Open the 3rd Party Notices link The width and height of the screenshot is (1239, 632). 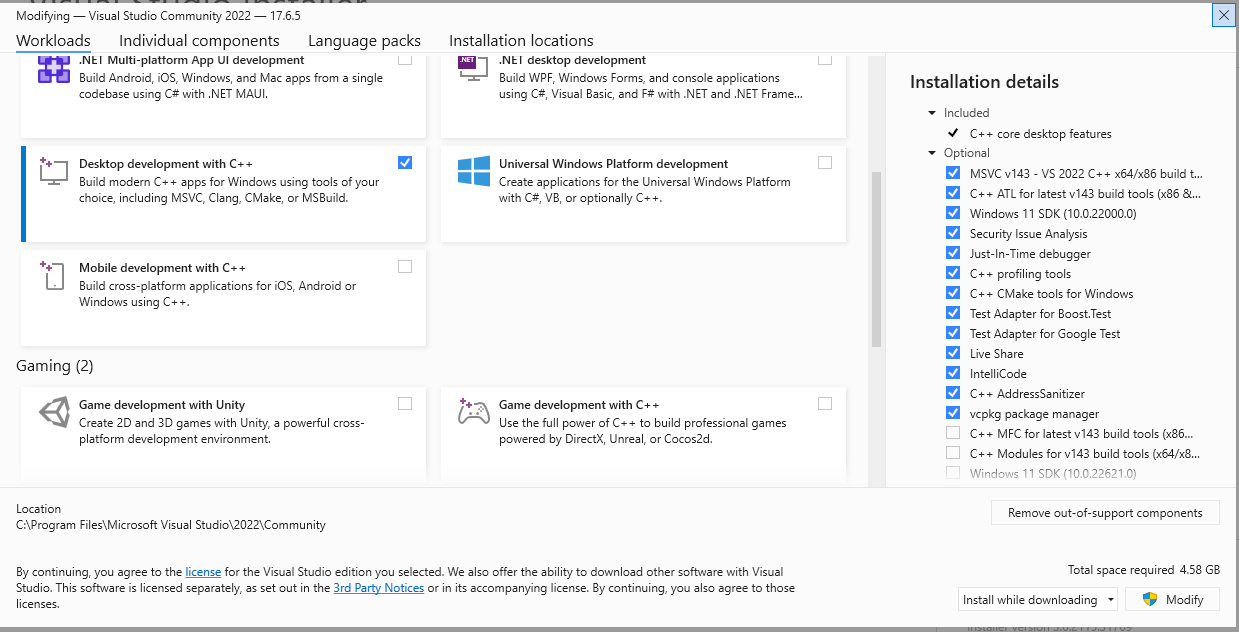click(x=378, y=588)
